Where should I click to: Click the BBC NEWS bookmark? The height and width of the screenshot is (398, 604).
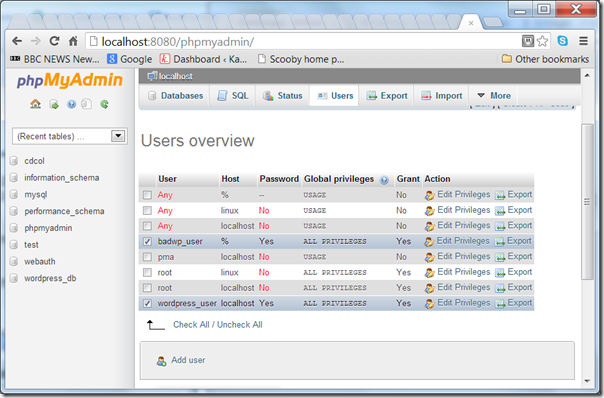click(54, 59)
